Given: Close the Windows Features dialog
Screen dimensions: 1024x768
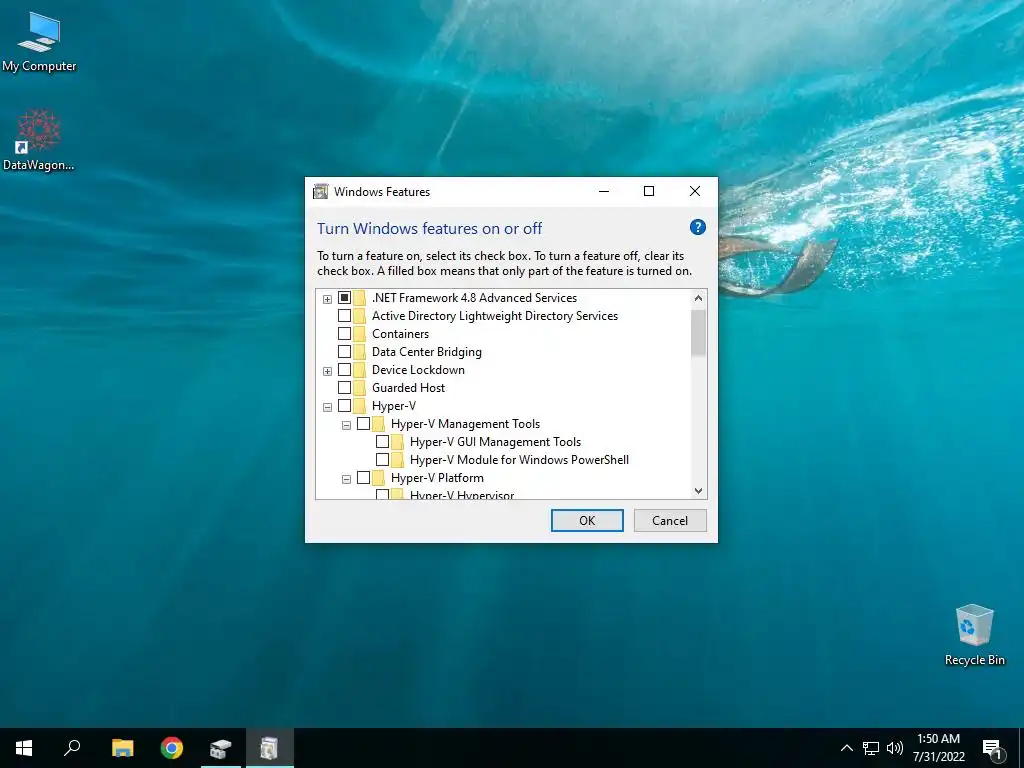Looking at the screenshot, I should click(695, 191).
